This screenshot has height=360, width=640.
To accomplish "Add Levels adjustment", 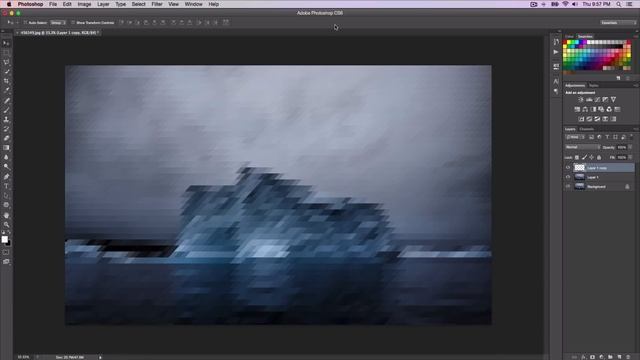I will coord(589,100).
